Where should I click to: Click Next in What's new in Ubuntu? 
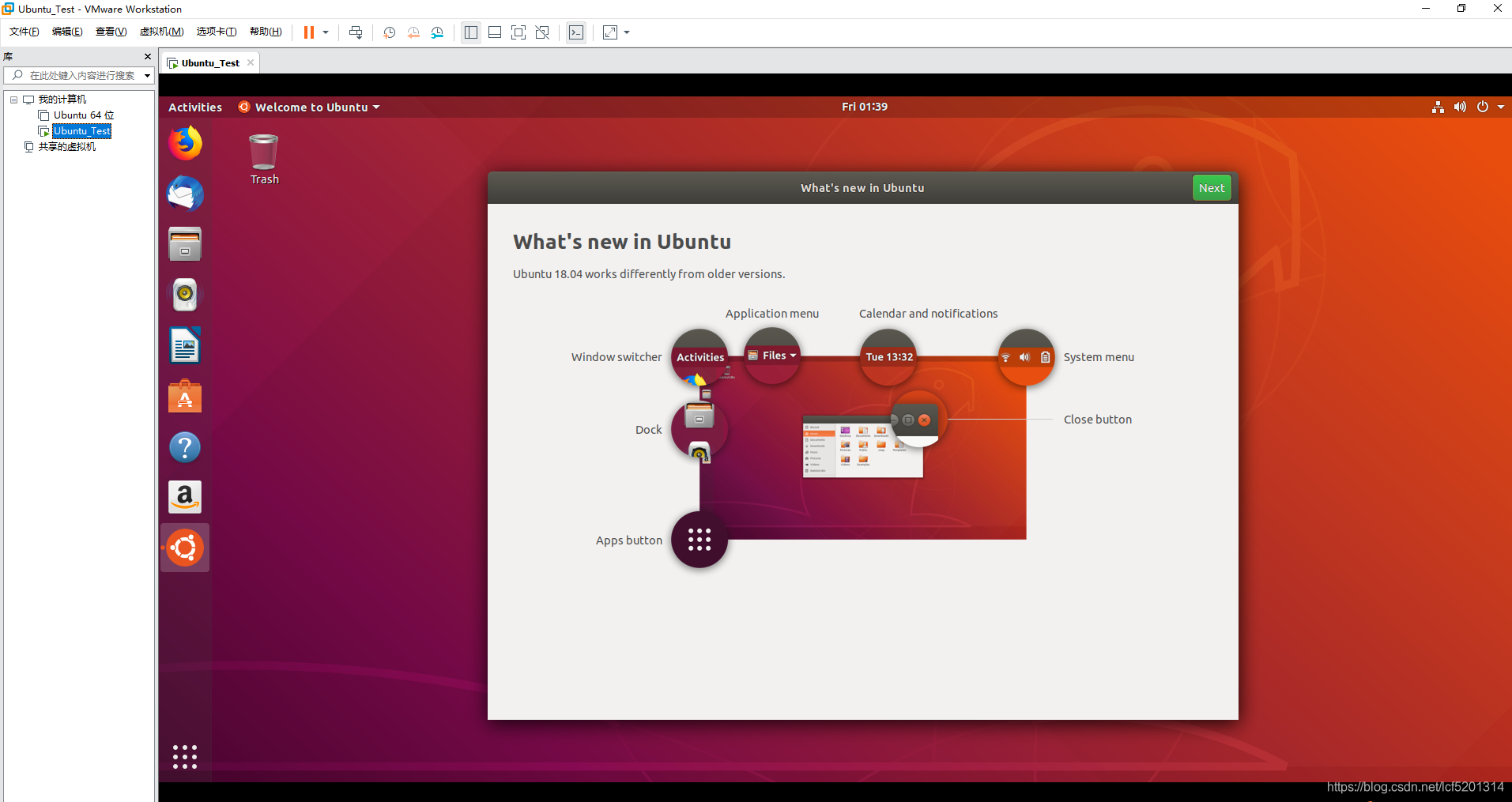(x=1212, y=188)
